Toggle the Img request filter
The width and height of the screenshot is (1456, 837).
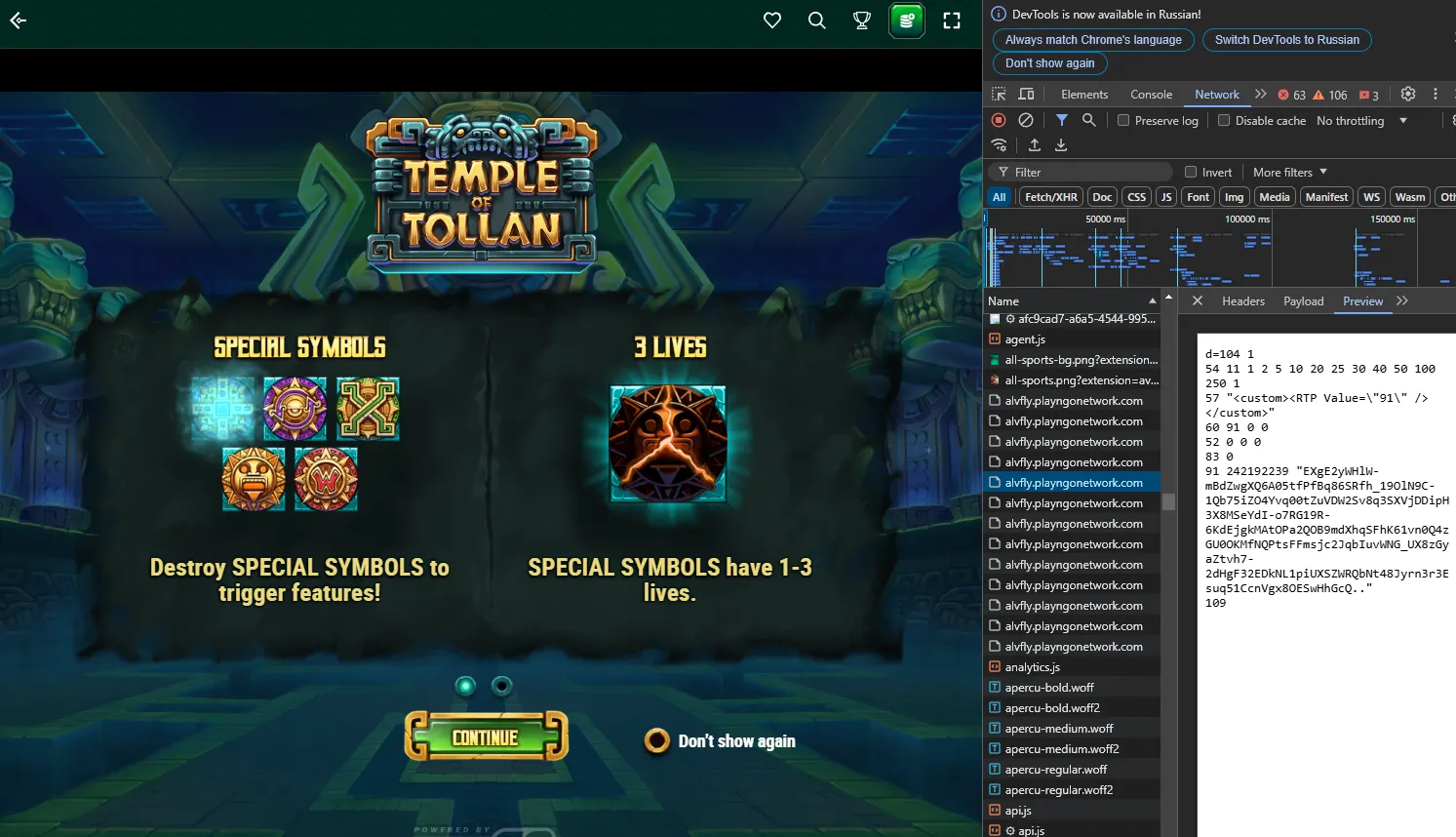pyautogui.click(x=1235, y=197)
